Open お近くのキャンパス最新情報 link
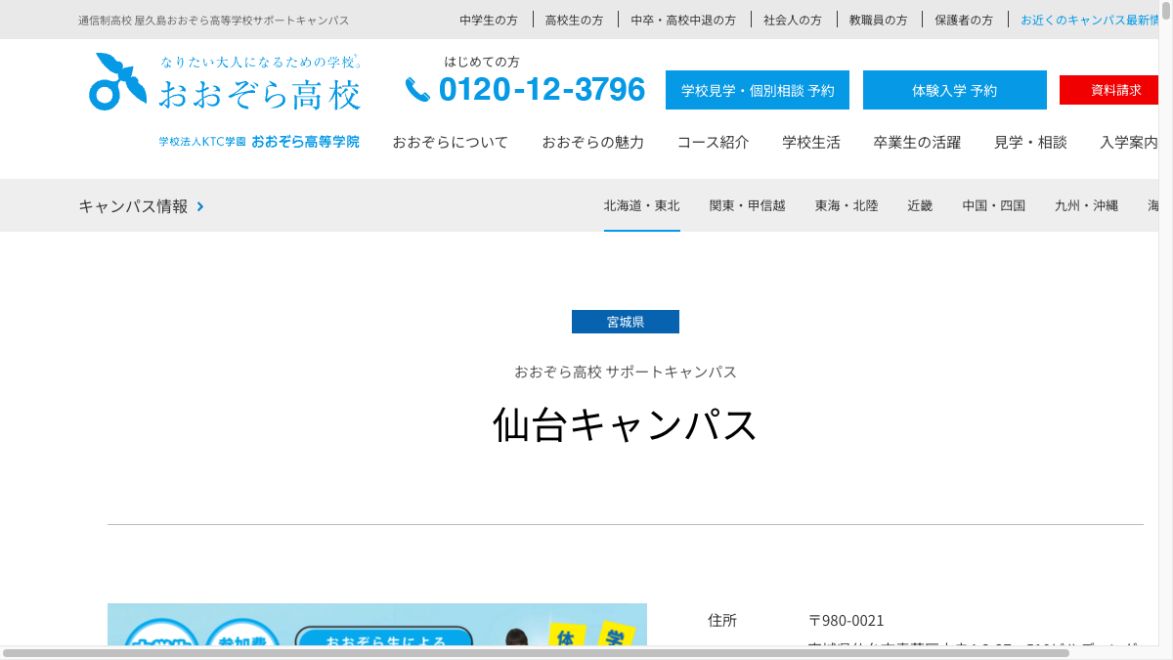 point(1089,20)
